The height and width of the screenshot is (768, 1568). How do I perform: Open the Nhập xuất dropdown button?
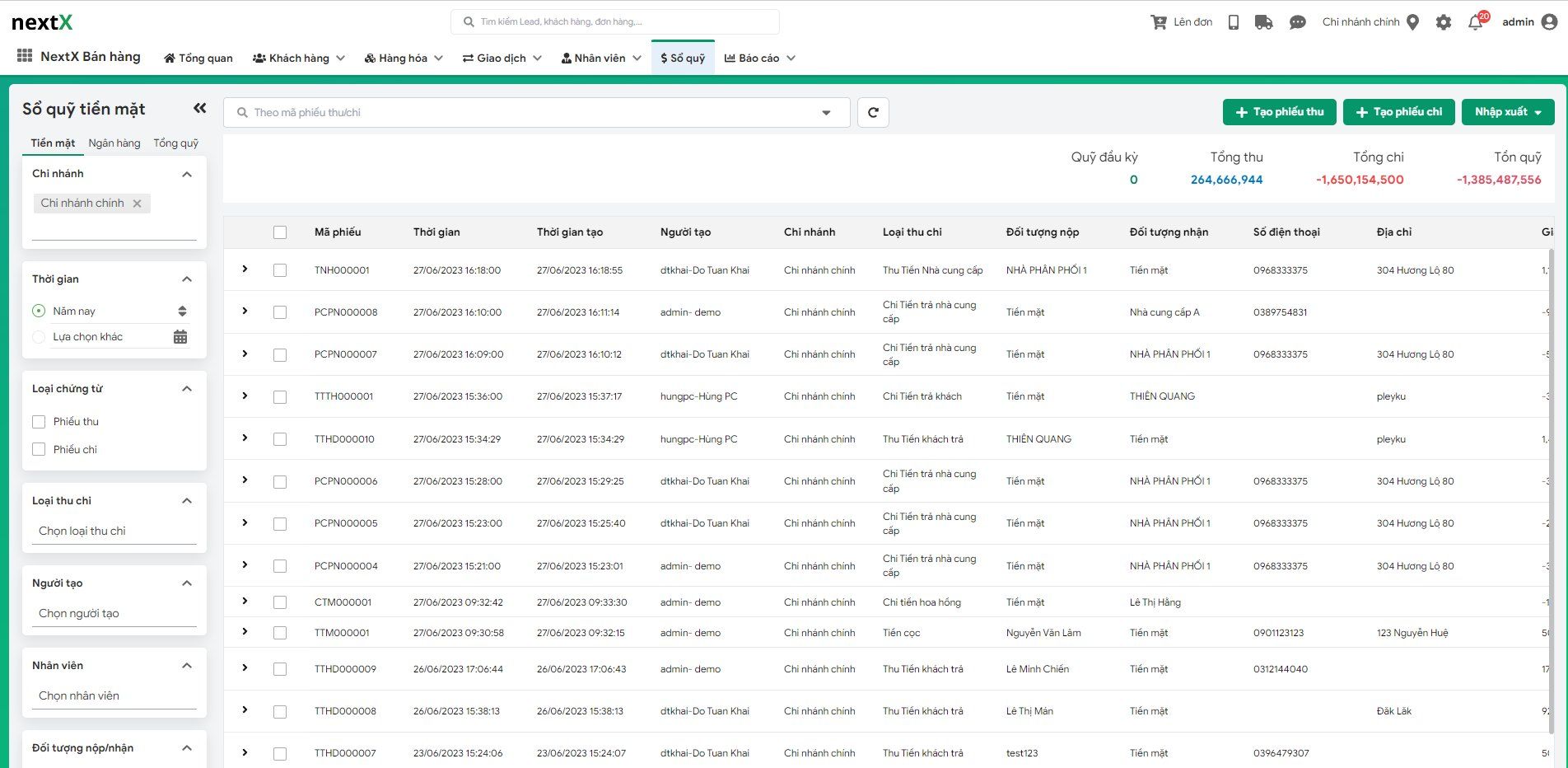[x=1507, y=112]
